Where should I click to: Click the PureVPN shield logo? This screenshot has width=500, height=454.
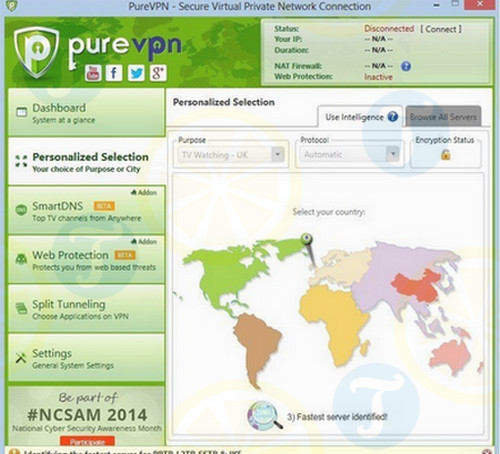pos(36,52)
